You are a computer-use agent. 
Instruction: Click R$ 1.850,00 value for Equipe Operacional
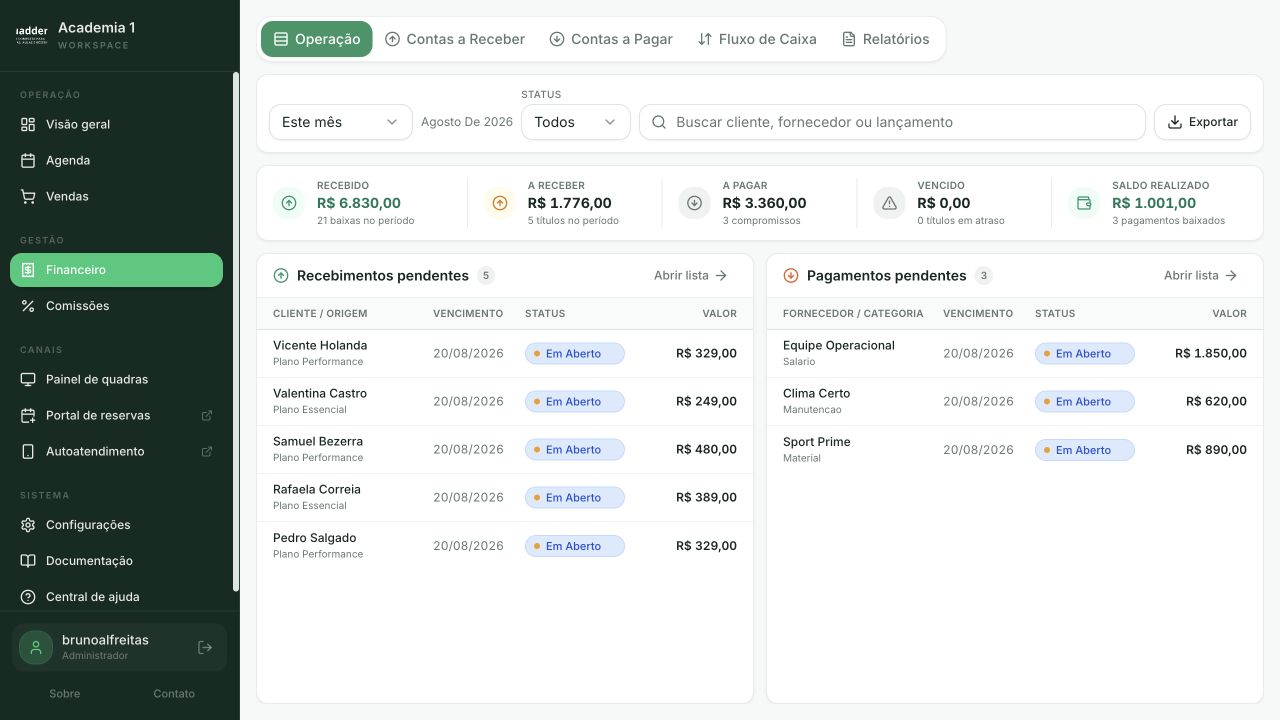tap(1211, 353)
